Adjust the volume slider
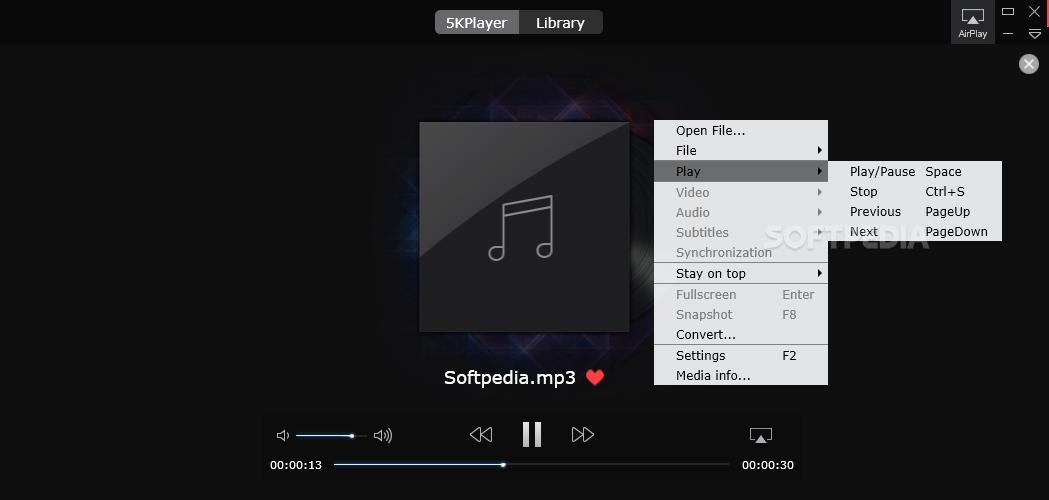1049x500 pixels. click(331, 436)
